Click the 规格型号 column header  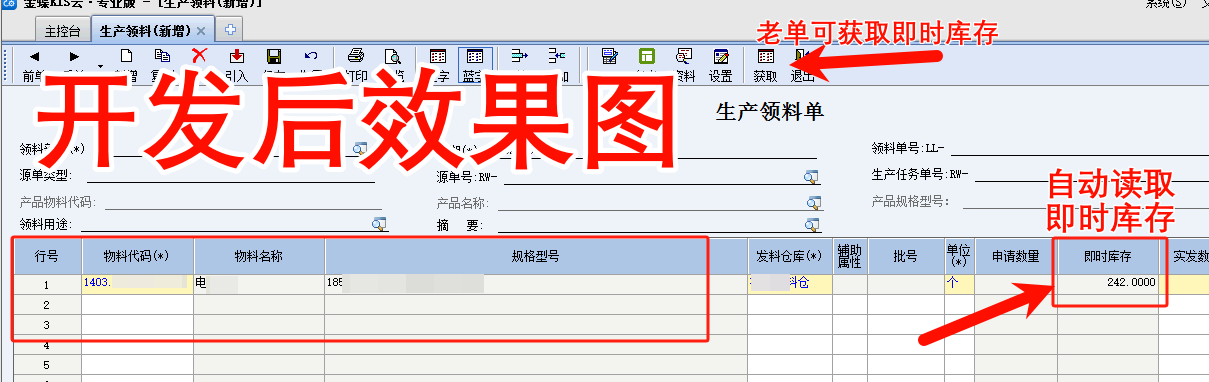536,256
